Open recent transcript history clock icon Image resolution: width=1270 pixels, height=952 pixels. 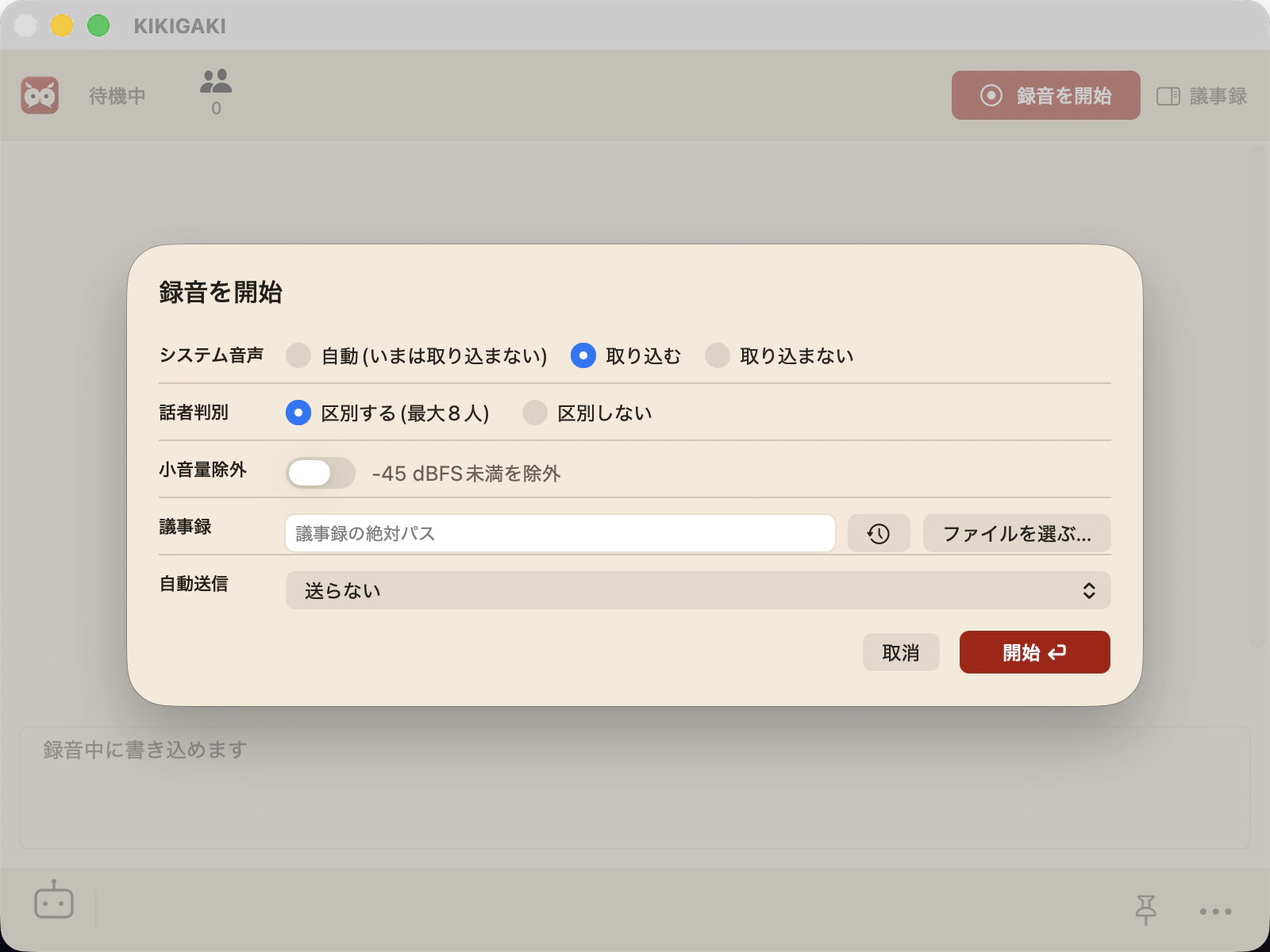point(879,533)
